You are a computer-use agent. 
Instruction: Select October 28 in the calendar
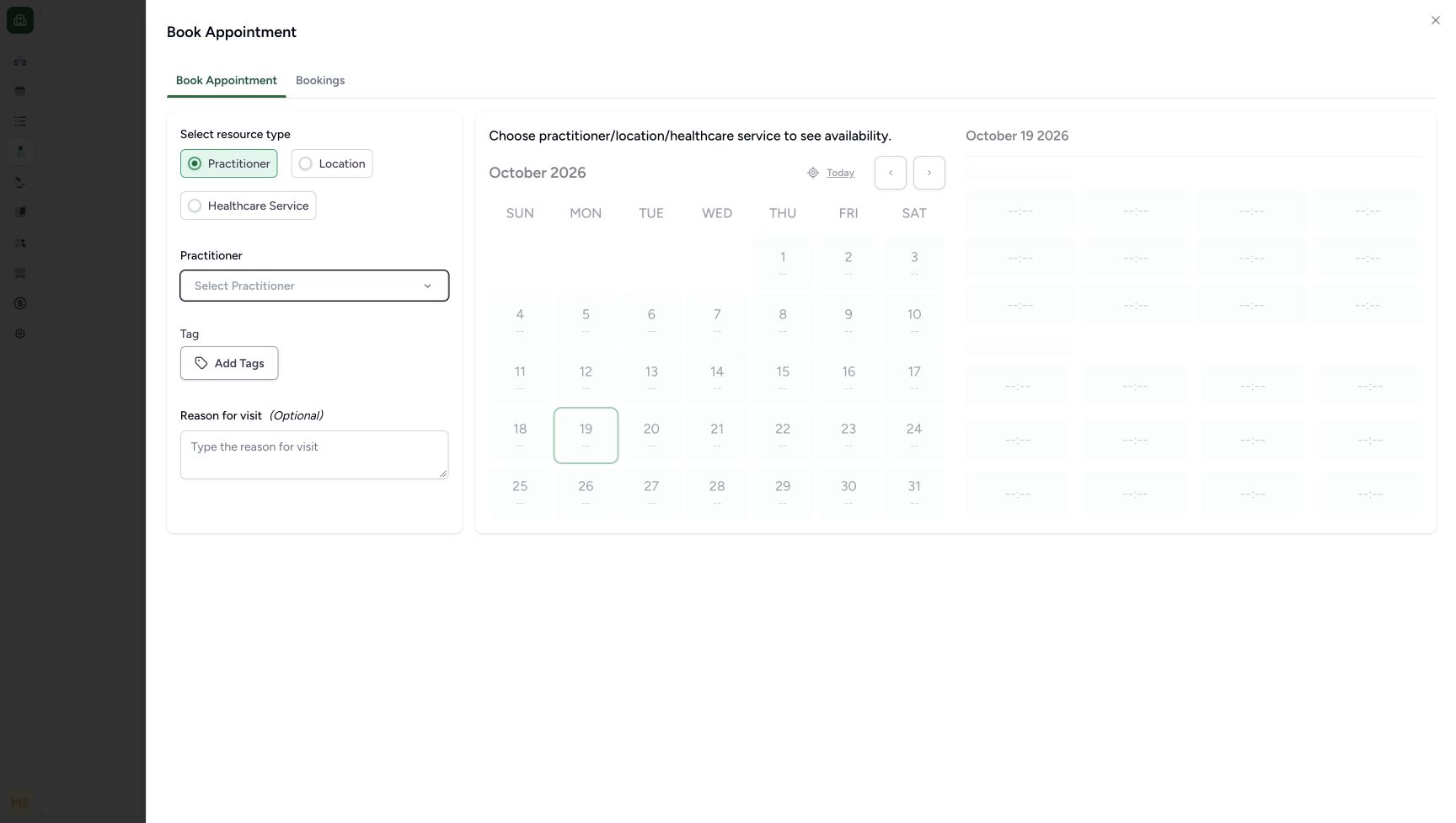(x=717, y=493)
